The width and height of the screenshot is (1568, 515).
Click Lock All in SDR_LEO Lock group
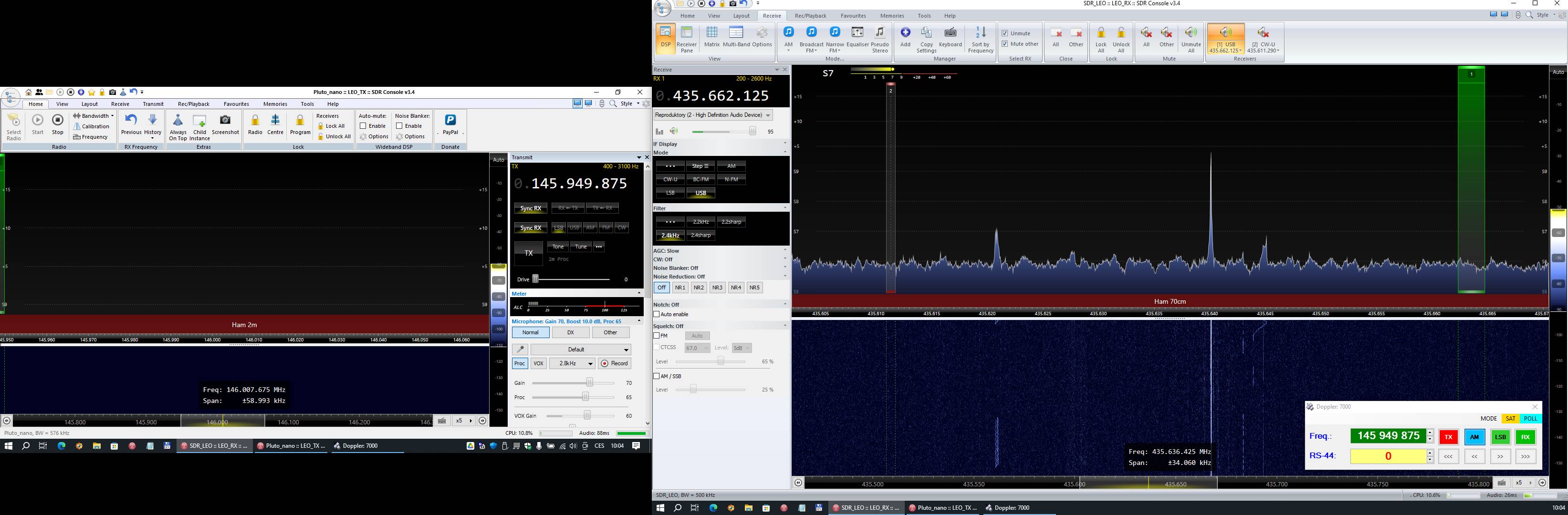coord(1100,39)
